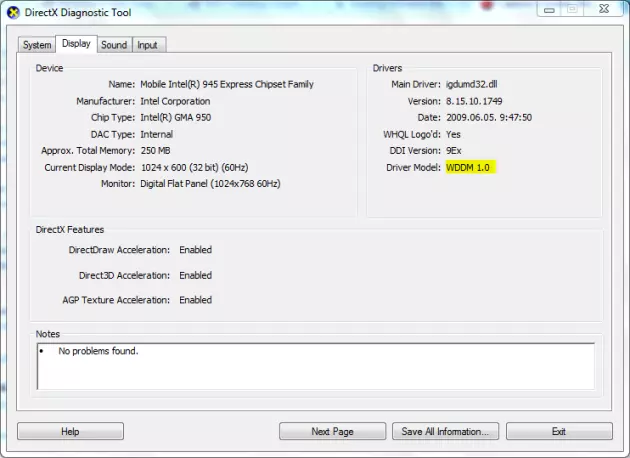
Task: Click the Device group heading
Action: click(x=49, y=68)
